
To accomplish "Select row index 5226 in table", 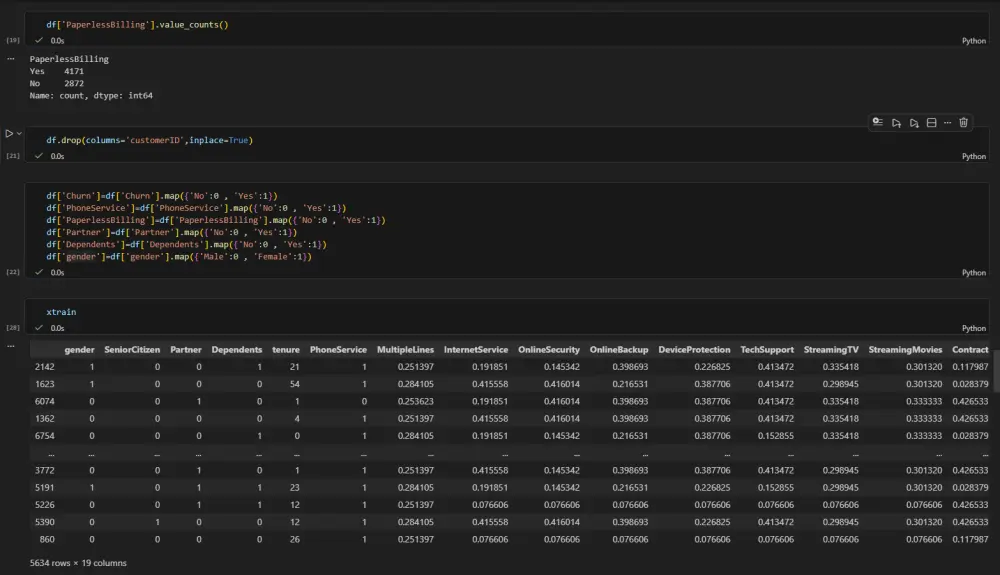I will (x=45, y=504).
